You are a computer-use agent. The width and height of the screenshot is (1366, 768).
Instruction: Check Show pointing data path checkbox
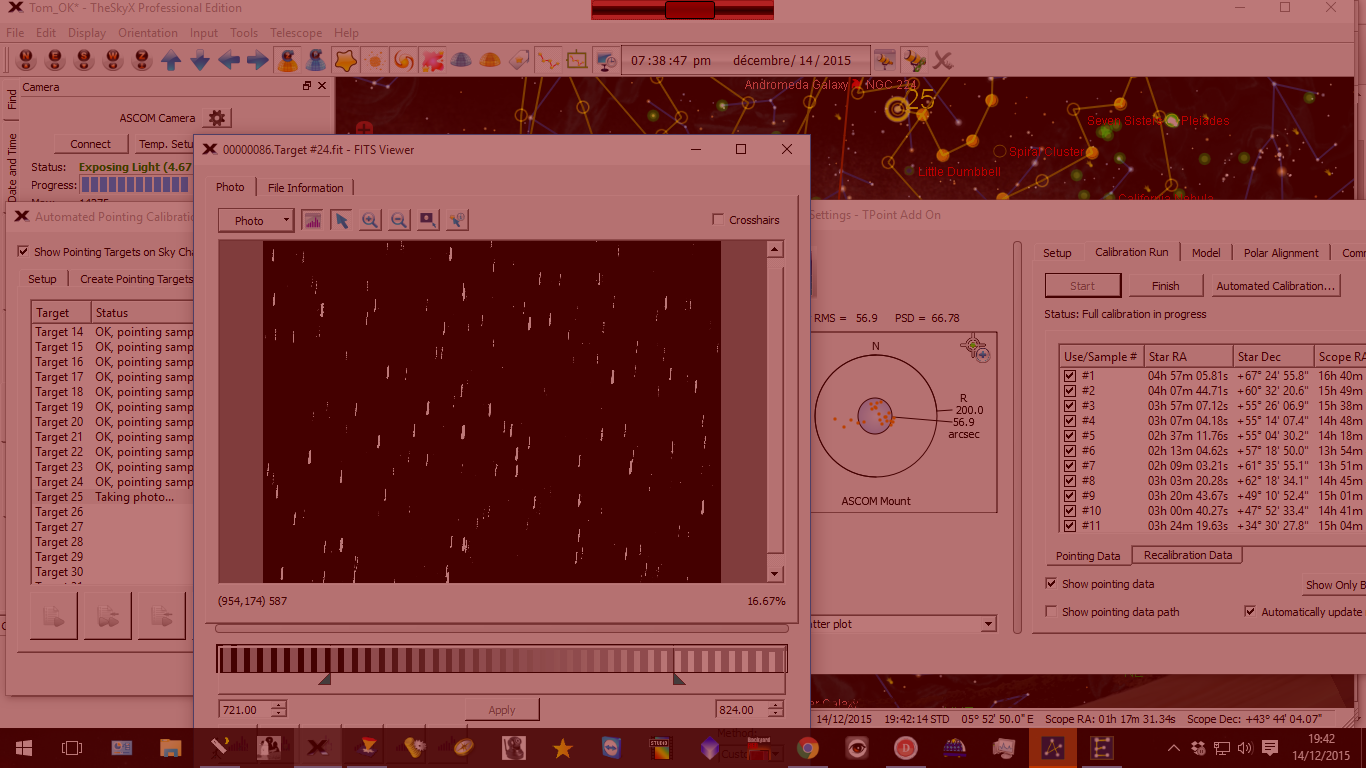(x=1051, y=612)
